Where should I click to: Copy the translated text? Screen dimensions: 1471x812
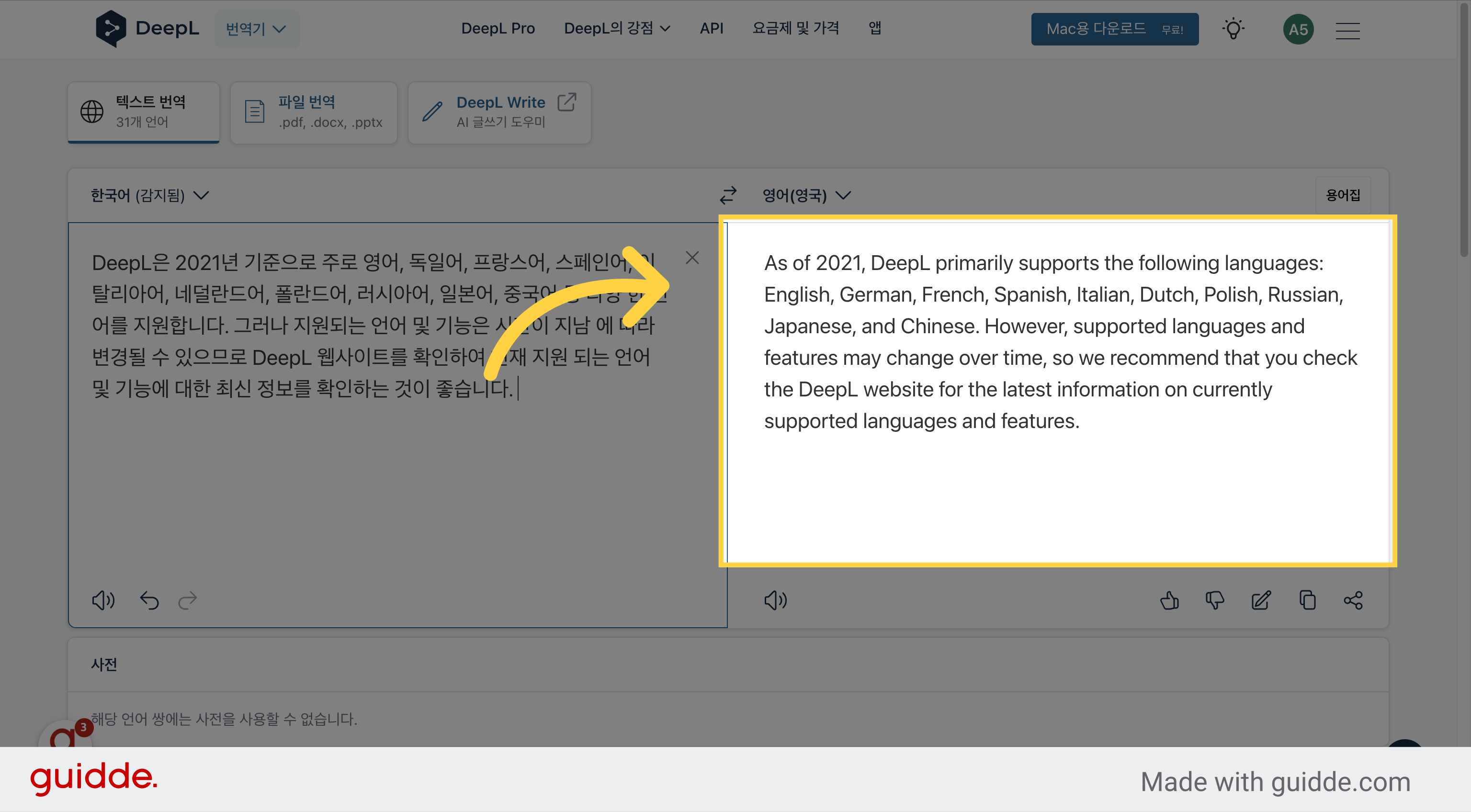coord(1307,600)
